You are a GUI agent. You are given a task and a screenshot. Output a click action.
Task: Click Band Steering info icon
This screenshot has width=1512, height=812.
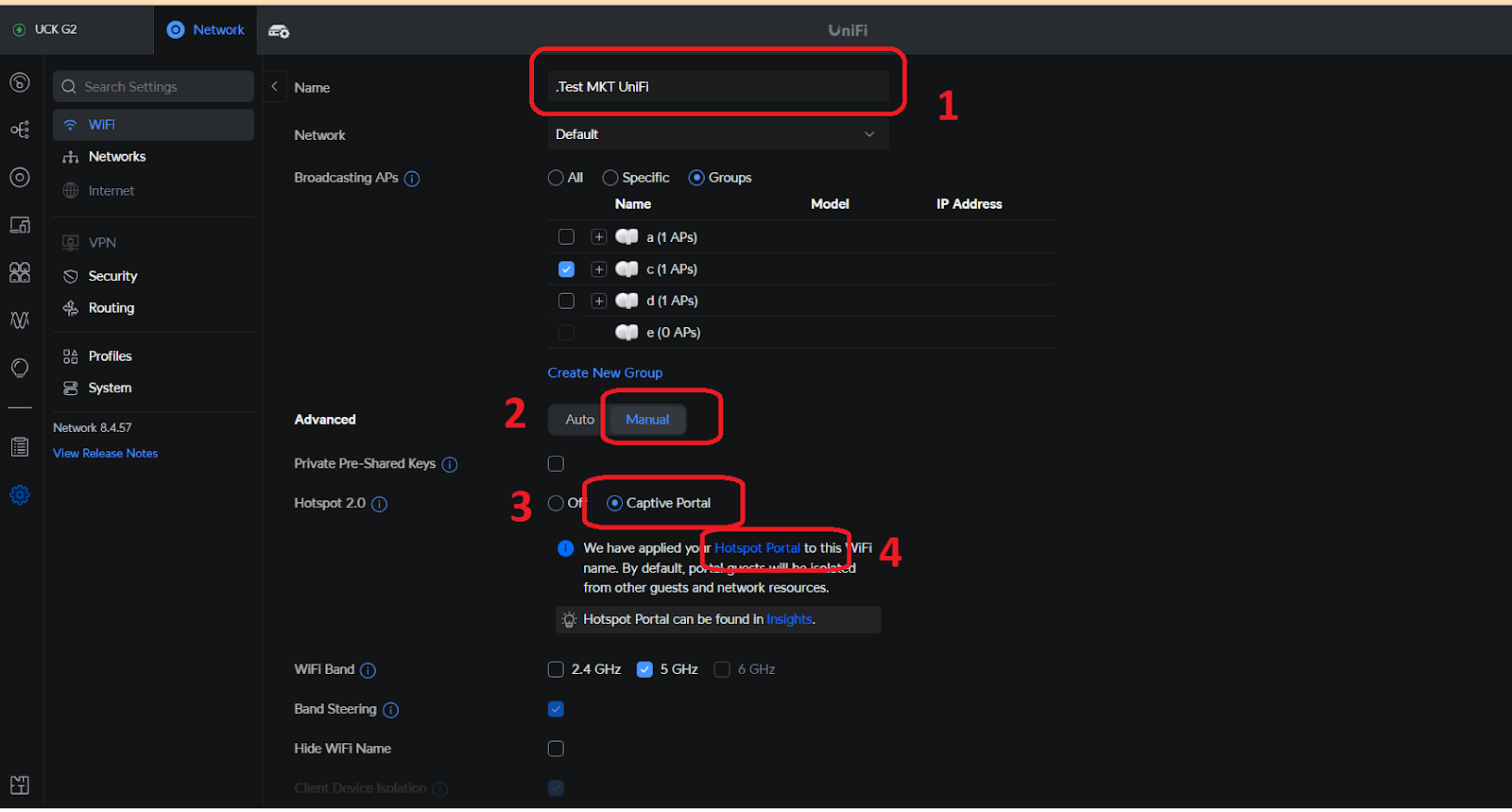point(390,710)
